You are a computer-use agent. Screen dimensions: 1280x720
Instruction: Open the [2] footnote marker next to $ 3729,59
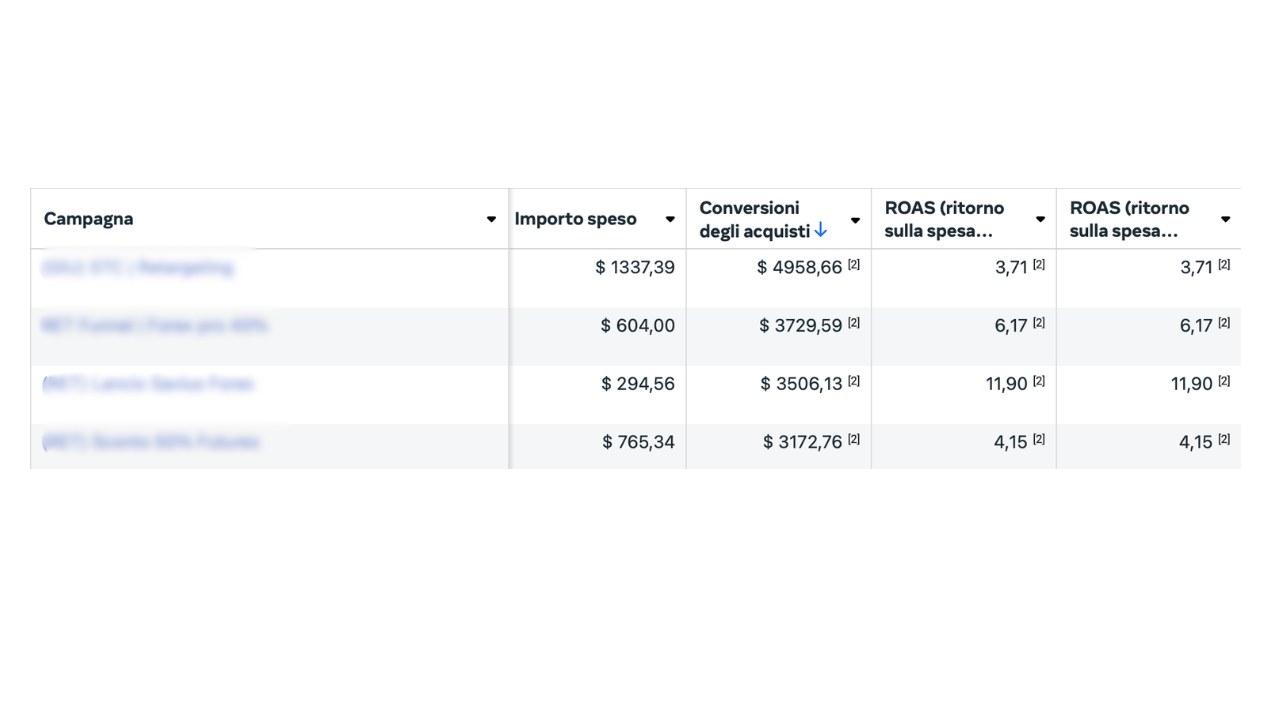coord(854,323)
